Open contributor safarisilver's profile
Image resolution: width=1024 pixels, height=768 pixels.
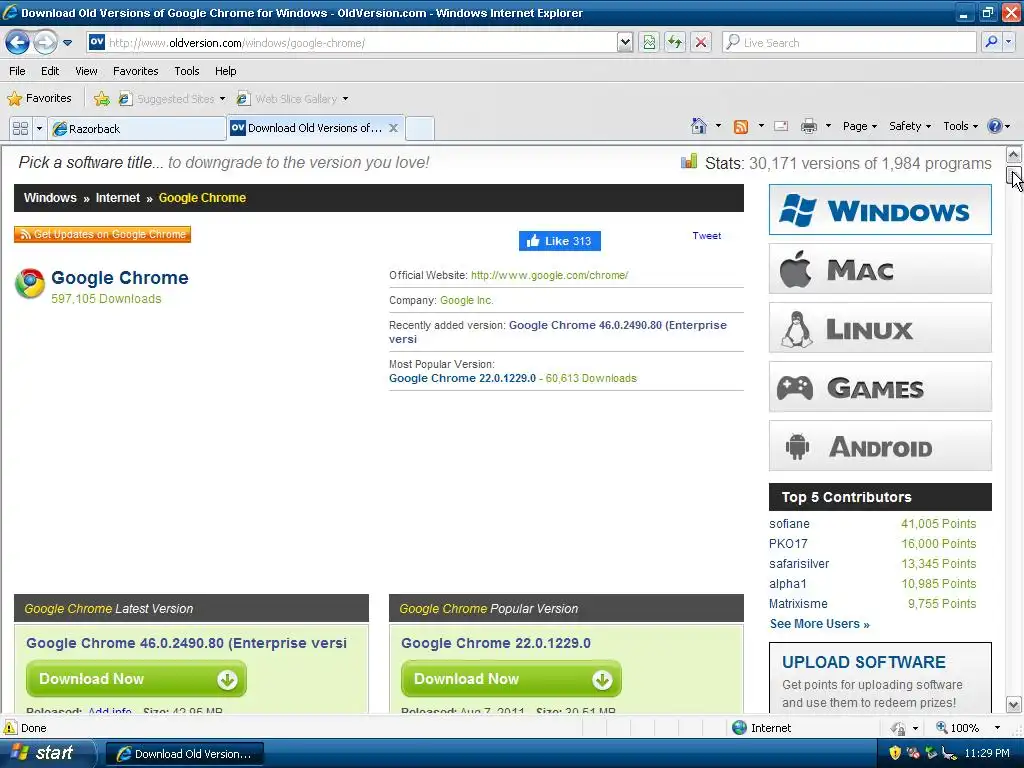(x=799, y=564)
